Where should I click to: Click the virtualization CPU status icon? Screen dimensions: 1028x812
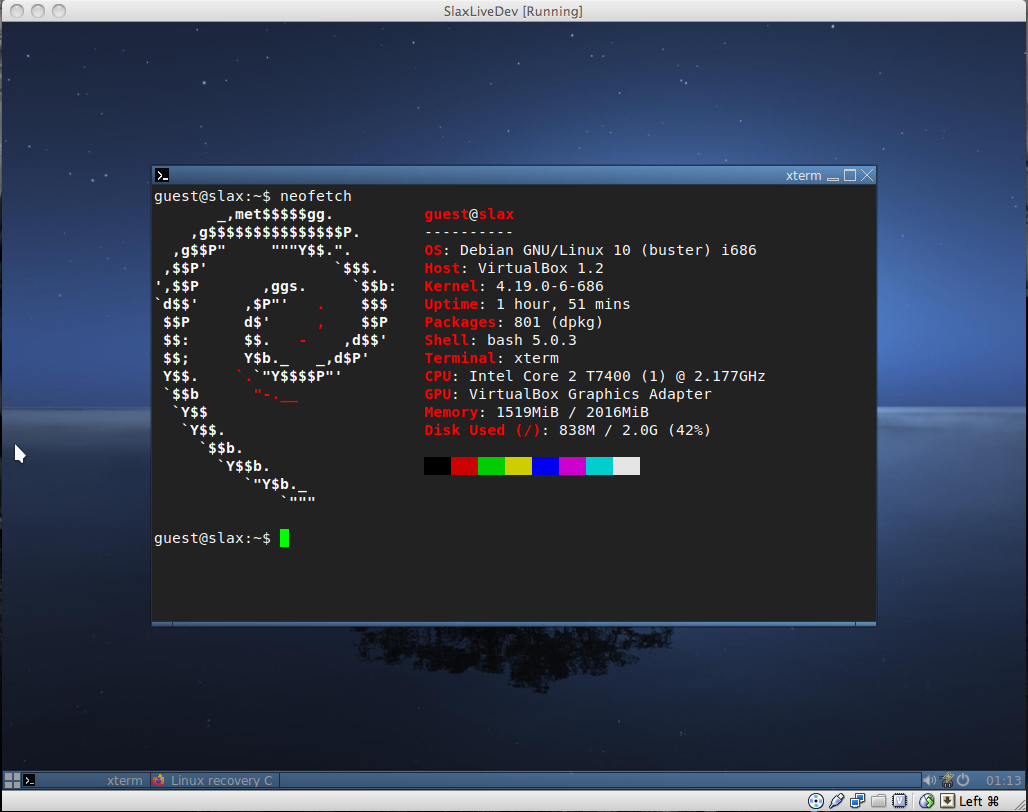[900, 801]
